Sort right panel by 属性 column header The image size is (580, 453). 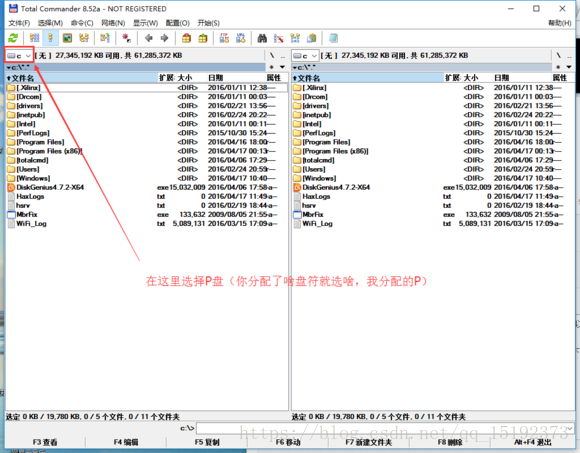click(562, 78)
